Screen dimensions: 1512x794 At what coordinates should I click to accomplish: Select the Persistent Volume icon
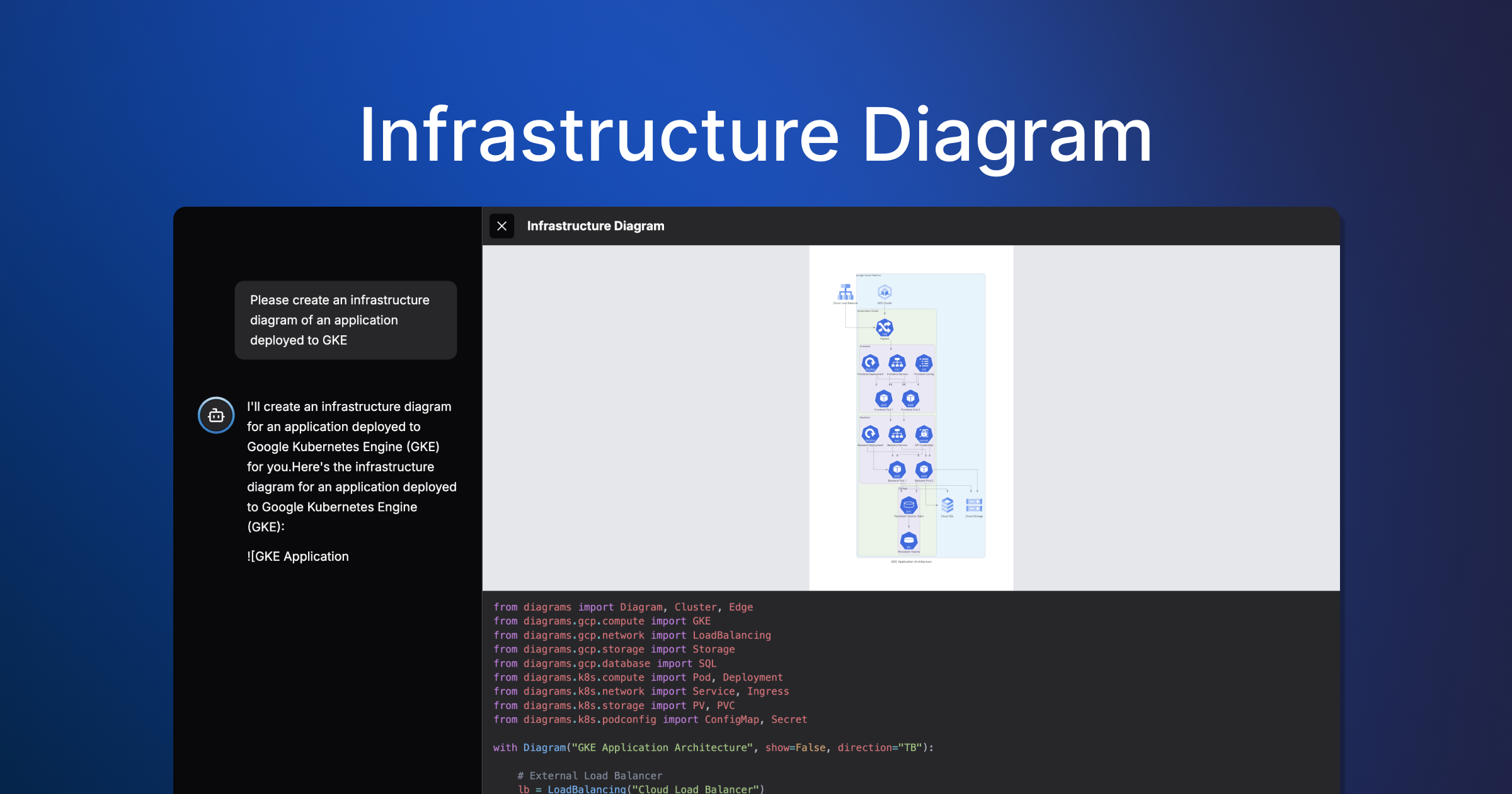click(908, 540)
